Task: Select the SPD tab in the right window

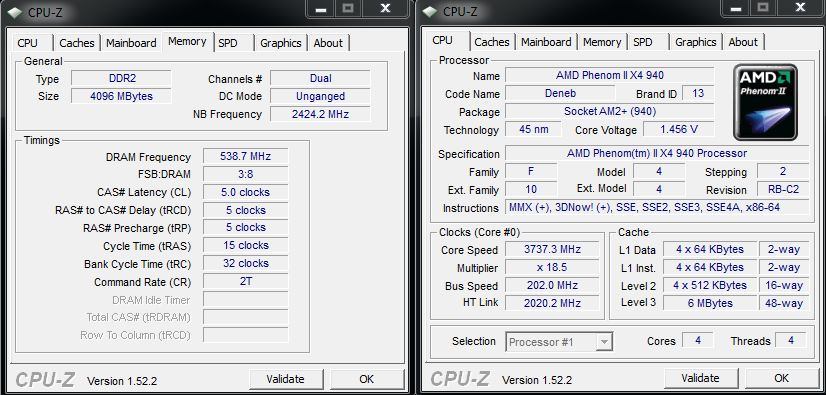Action: point(643,42)
